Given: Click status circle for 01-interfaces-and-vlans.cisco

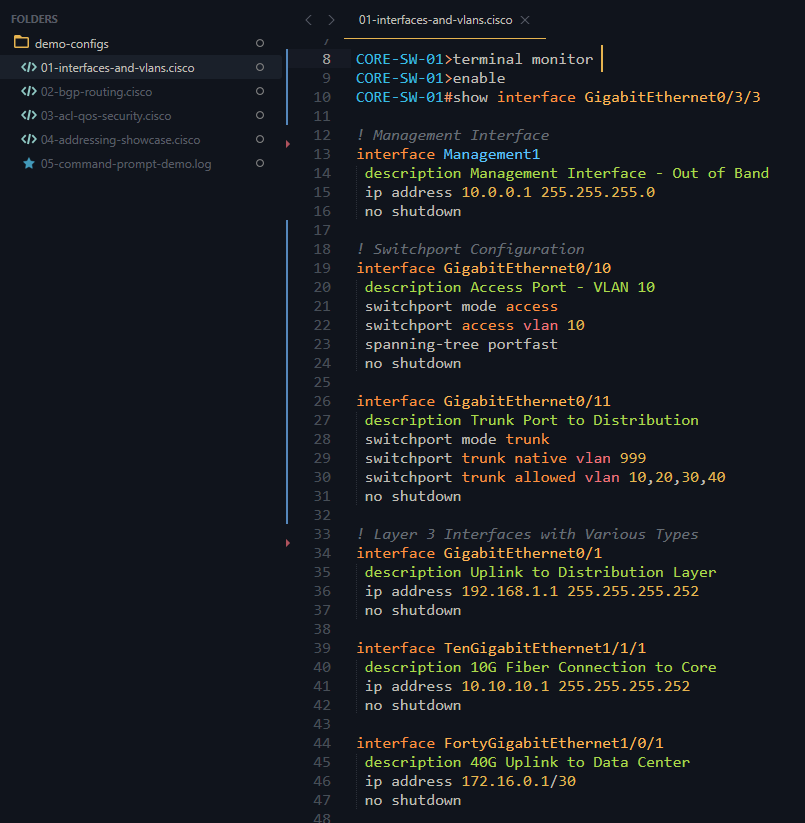Looking at the screenshot, I should tap(260, 67).
